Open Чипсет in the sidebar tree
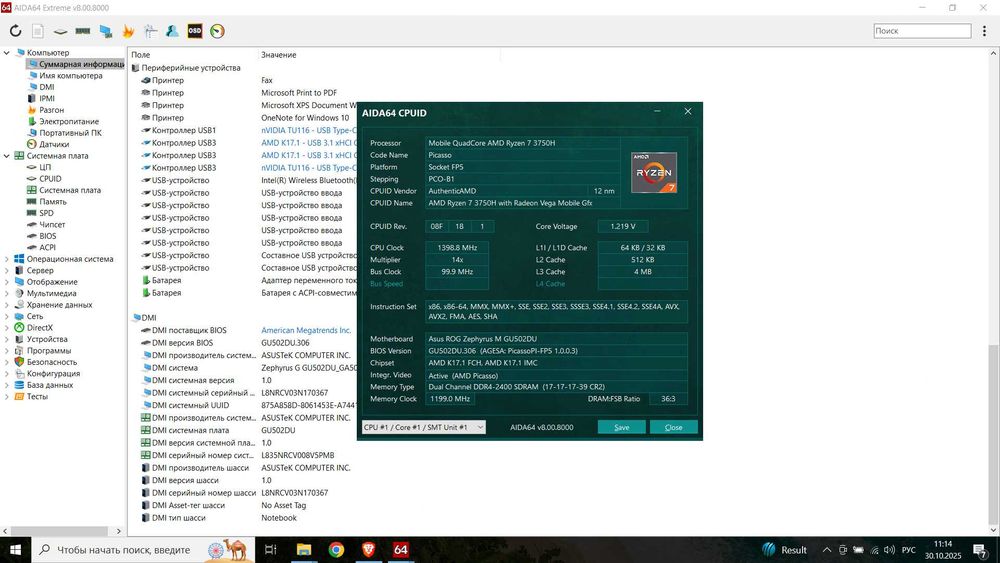1000x563 pixels. [x=52, y=224]
